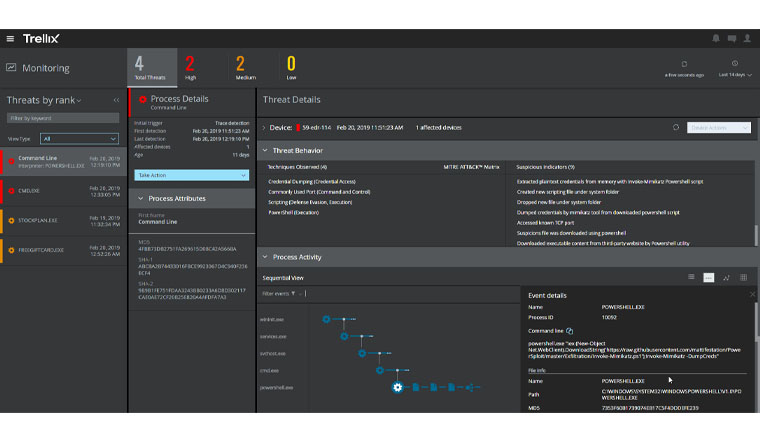Select the highlighted powershell.exe gear node
Screen dimensions: 760x442
[x=397, y=387]
